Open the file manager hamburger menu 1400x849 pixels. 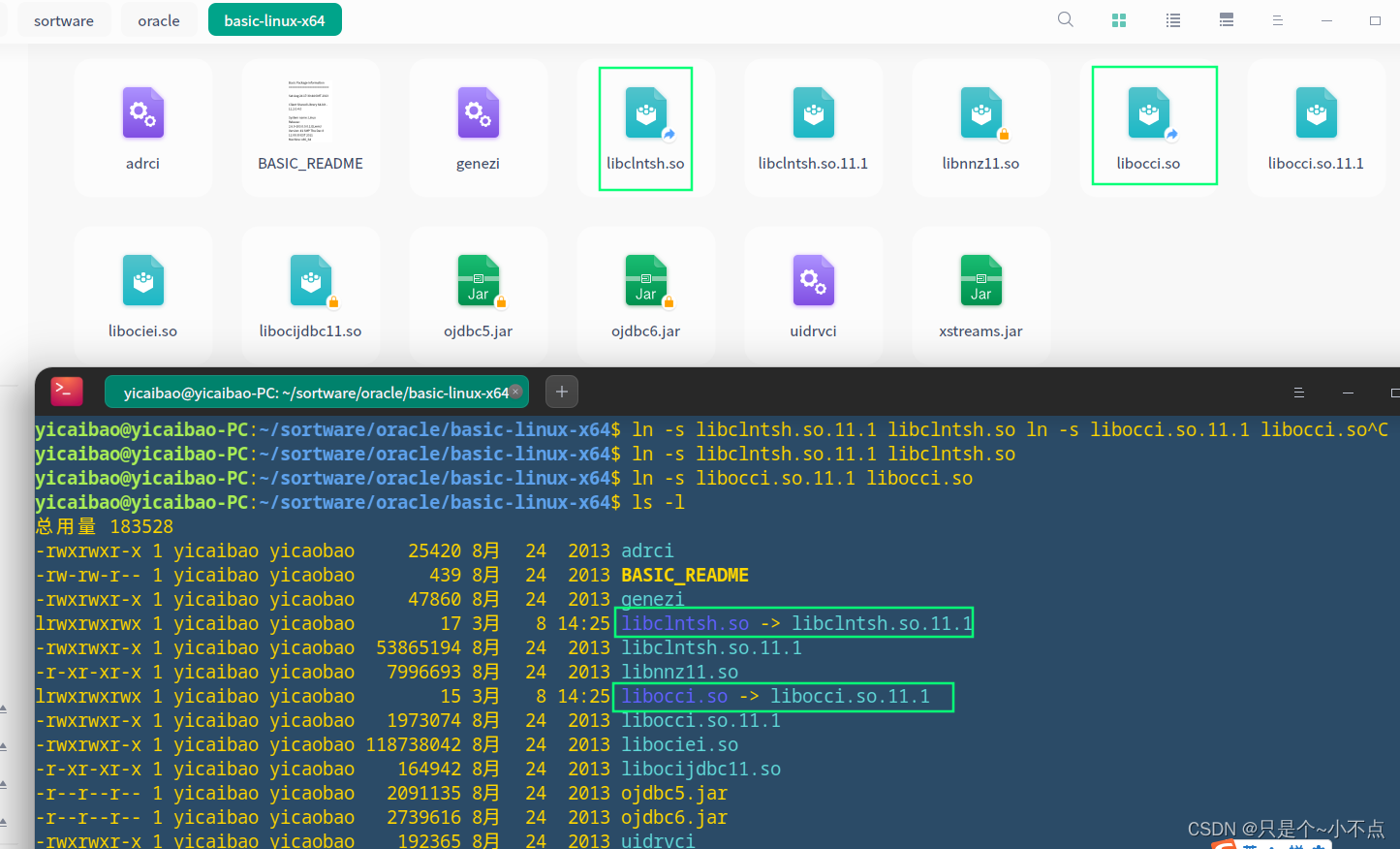(1277, 19)
